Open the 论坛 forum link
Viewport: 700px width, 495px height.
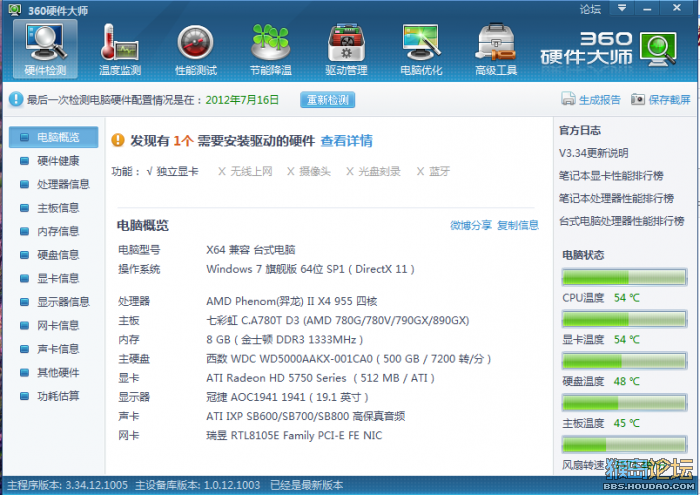[x=590, y=9]
